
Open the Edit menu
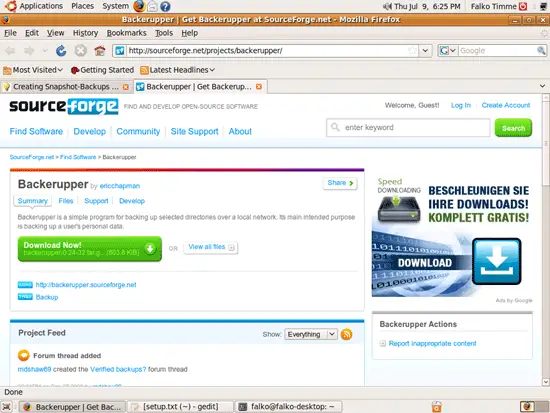click(x=32, y=33)
